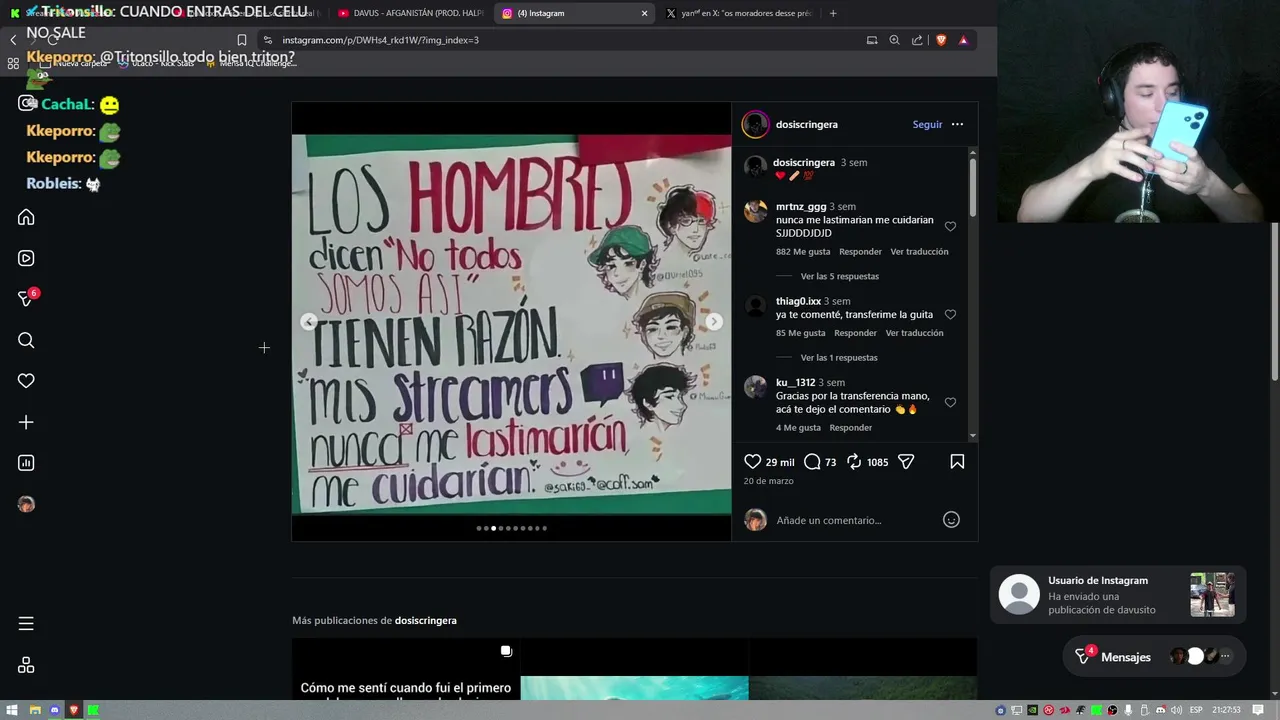This screenshot has width=1280, height=720.
Task: Open shared post thumbnail in notification
Action: coord(1212,595)
